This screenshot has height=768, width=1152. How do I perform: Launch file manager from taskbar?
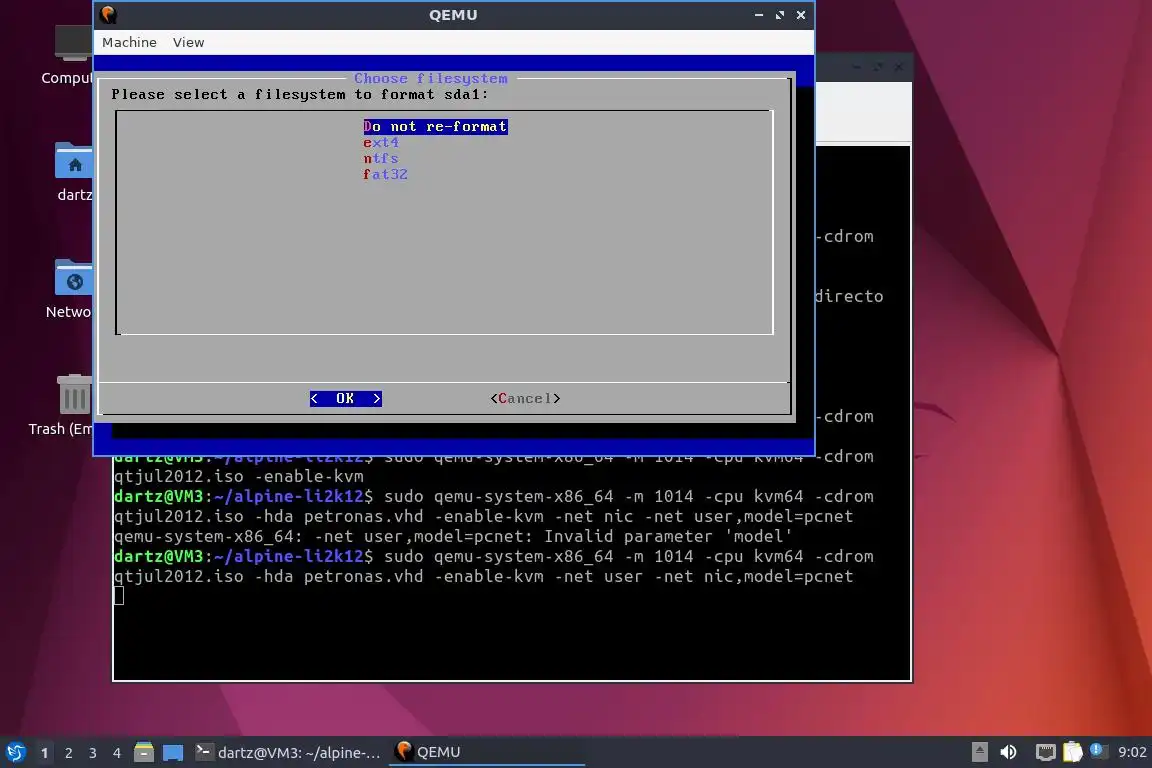[144, 752]
